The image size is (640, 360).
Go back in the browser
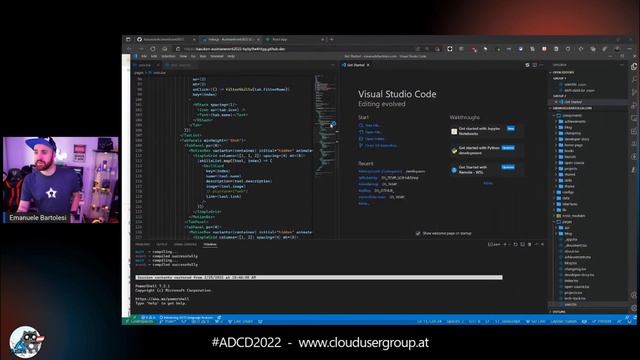coord(129,49)
